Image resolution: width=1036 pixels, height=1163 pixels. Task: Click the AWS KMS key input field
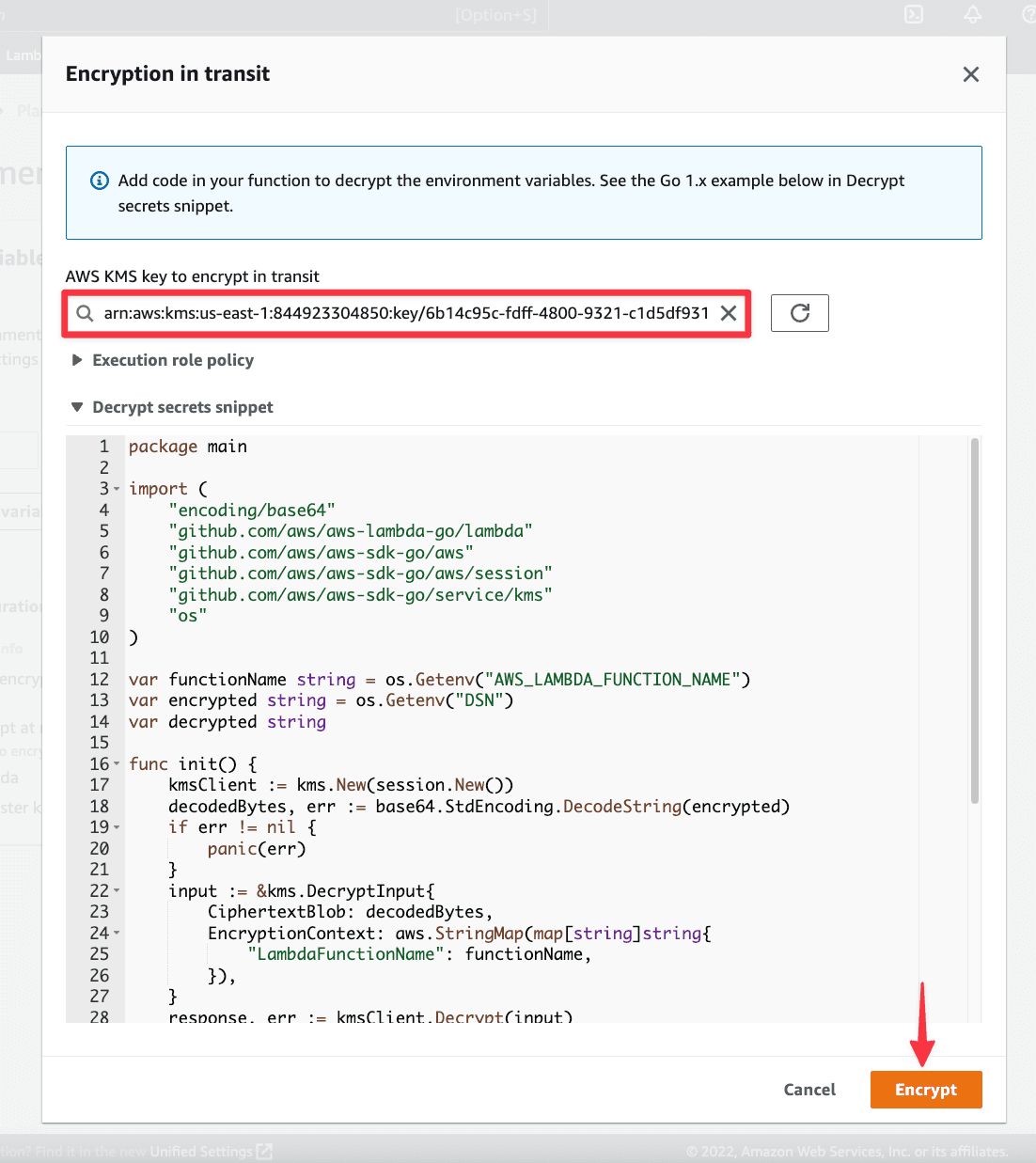pyautogui.click(x=406, y=313)
